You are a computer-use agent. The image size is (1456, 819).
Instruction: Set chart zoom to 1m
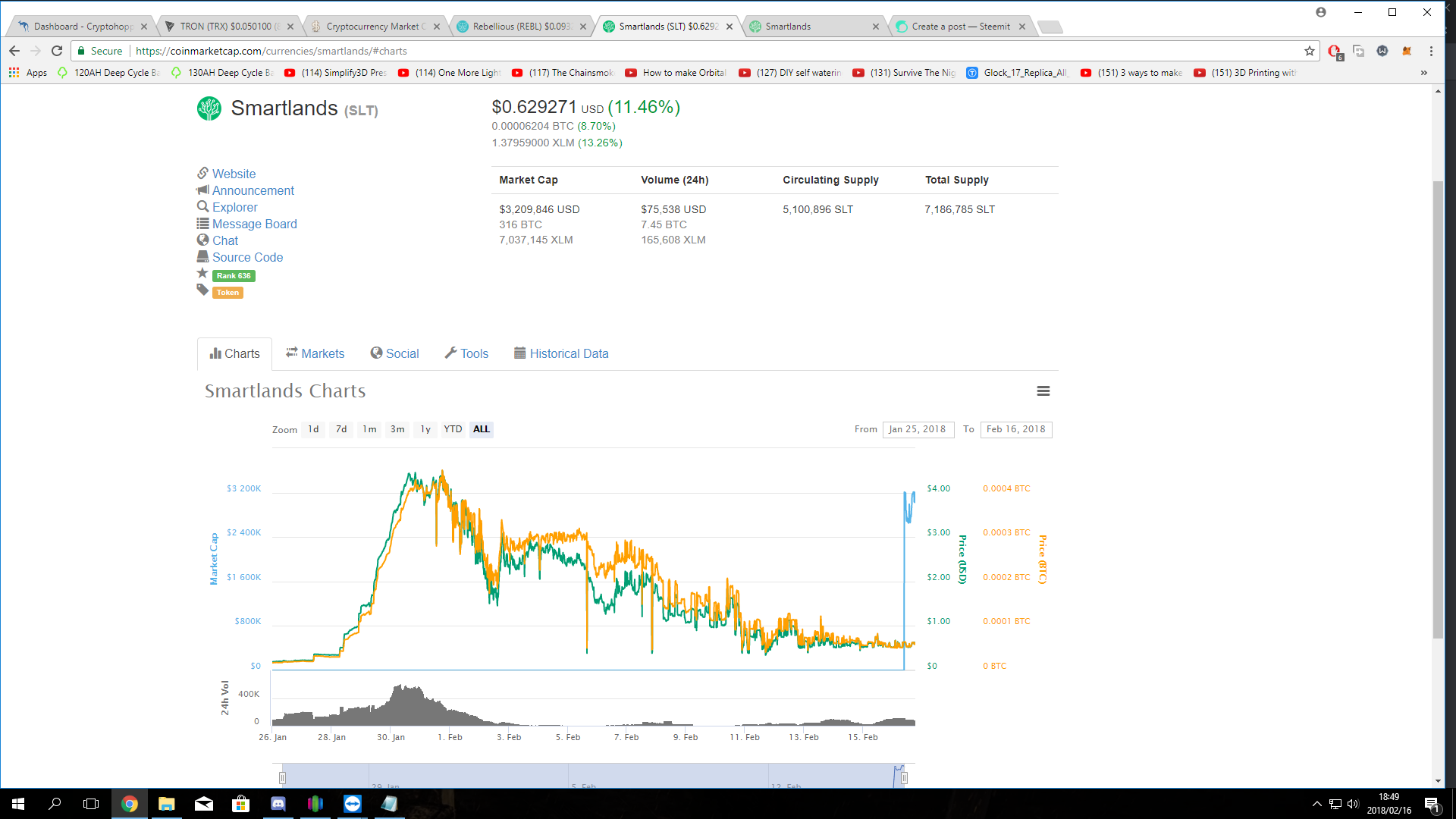click(369, 429)
